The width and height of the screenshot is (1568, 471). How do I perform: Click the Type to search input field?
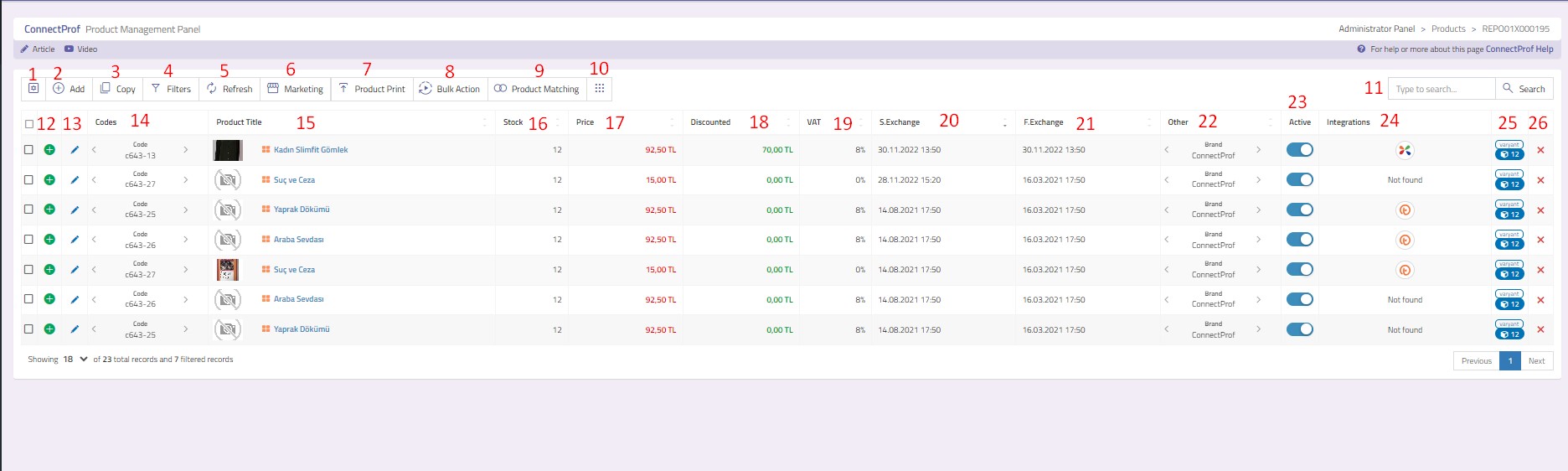pyautogui.click(x=1441, y=89)
